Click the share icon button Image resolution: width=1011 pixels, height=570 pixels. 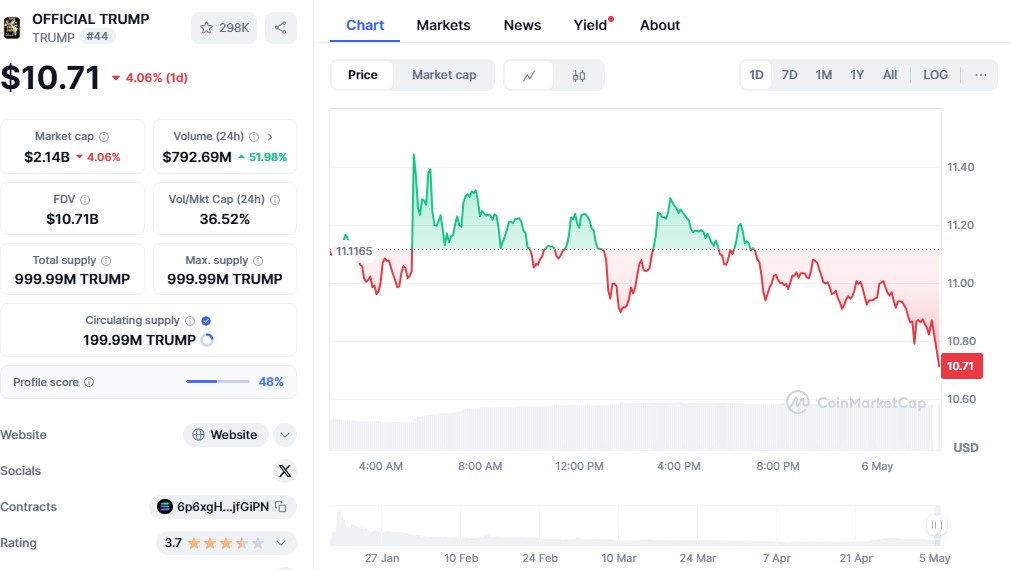click(x=281, y=28)
